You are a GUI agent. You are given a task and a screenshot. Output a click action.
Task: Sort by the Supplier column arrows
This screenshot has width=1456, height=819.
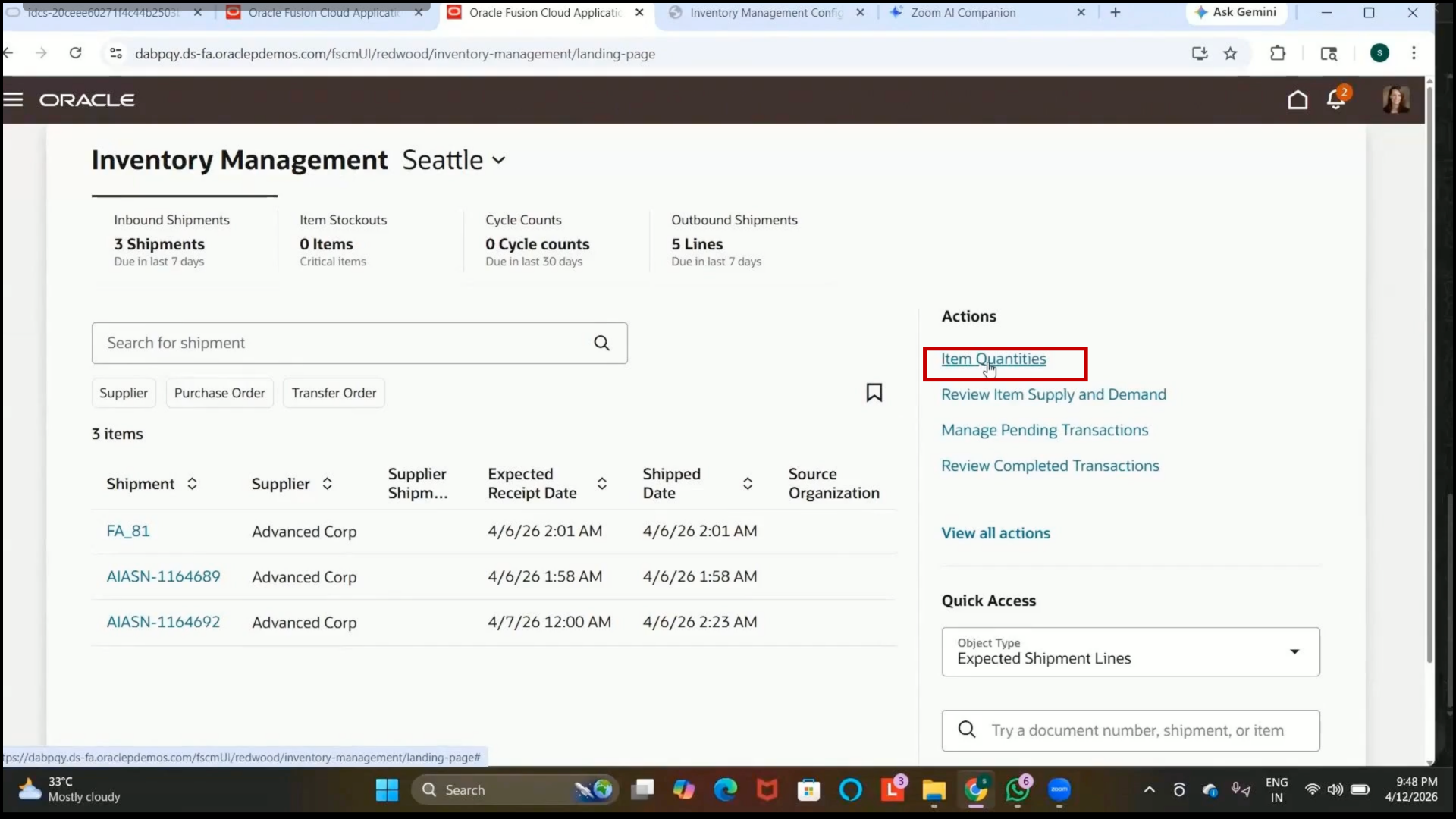click(x=327, y=484)
